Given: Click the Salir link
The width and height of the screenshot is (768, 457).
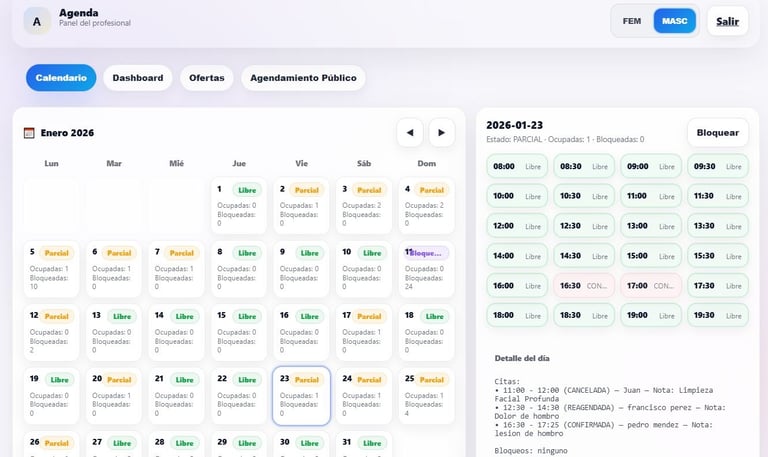Looking at the screenshot, I should pos(727,21).
